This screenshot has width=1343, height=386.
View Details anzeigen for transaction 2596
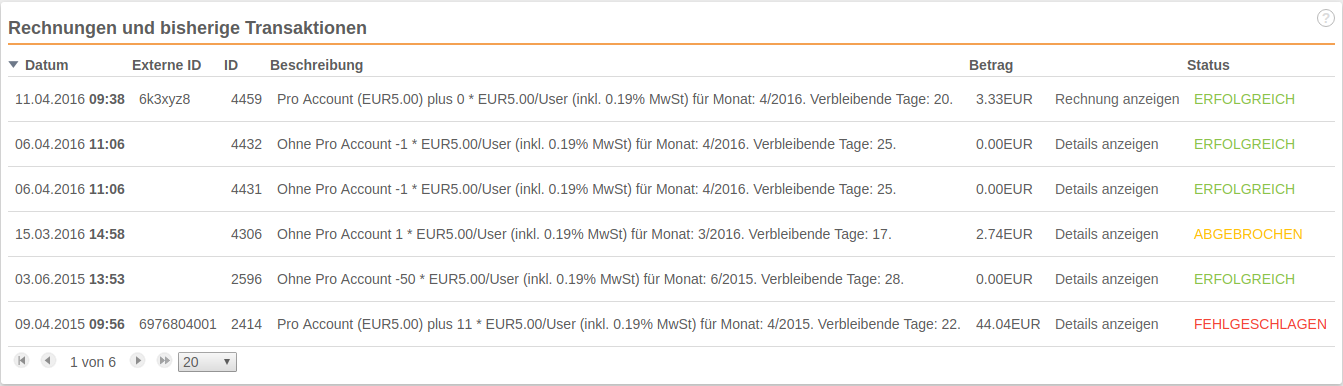click(x=1107, y=279)
